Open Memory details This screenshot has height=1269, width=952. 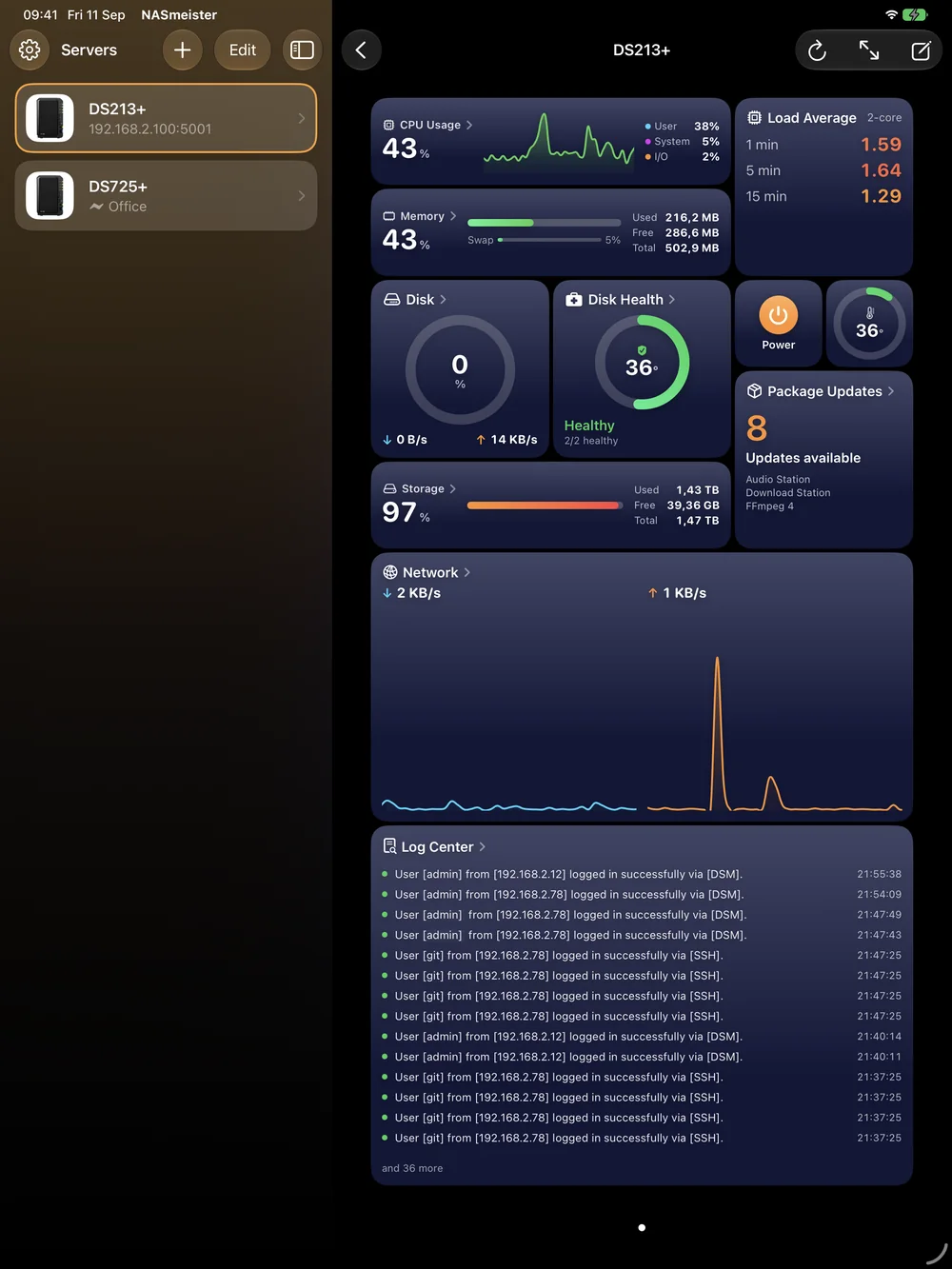click(x=420, y=216)
